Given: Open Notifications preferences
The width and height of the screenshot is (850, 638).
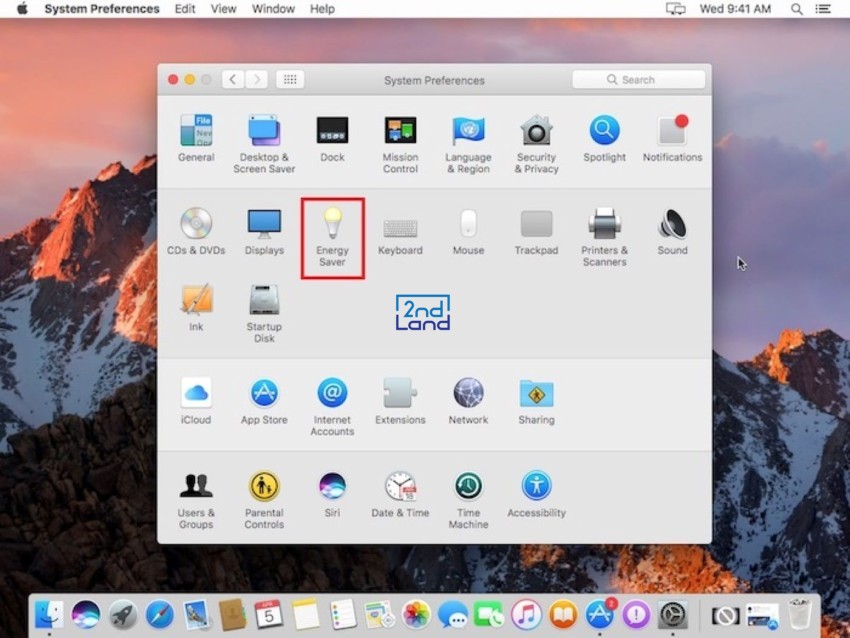Looking at the screenshot, I should [x=672, y=138].
